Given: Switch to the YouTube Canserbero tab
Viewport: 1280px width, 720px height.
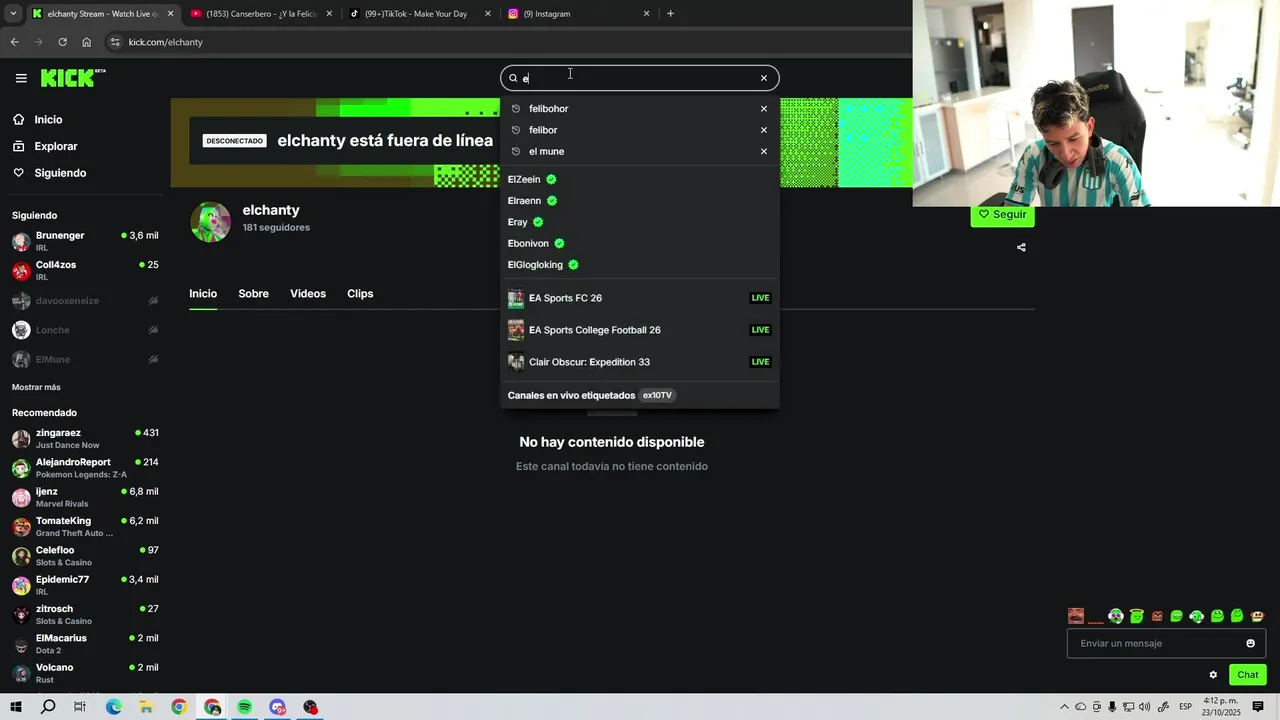Looking at the screenshot, I should click(x=263, y=14).
